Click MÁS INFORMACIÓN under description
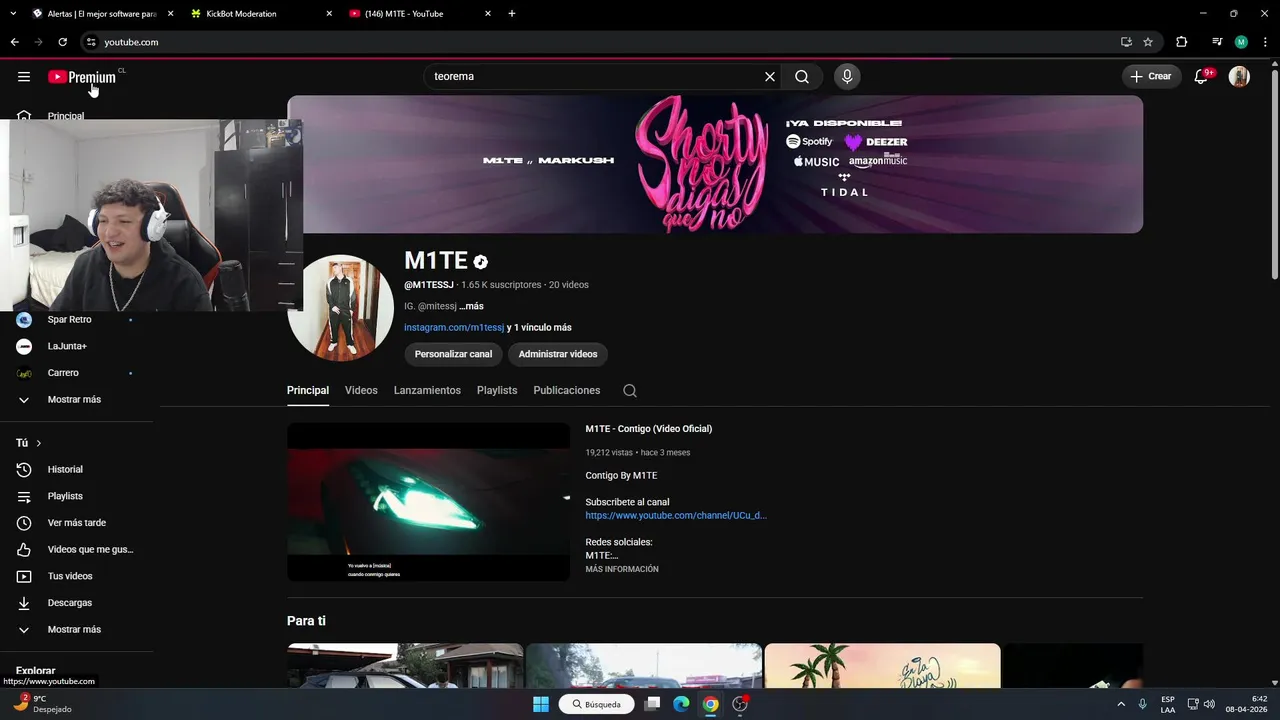Screen dimensions: 1280x720 click(622, 569)
